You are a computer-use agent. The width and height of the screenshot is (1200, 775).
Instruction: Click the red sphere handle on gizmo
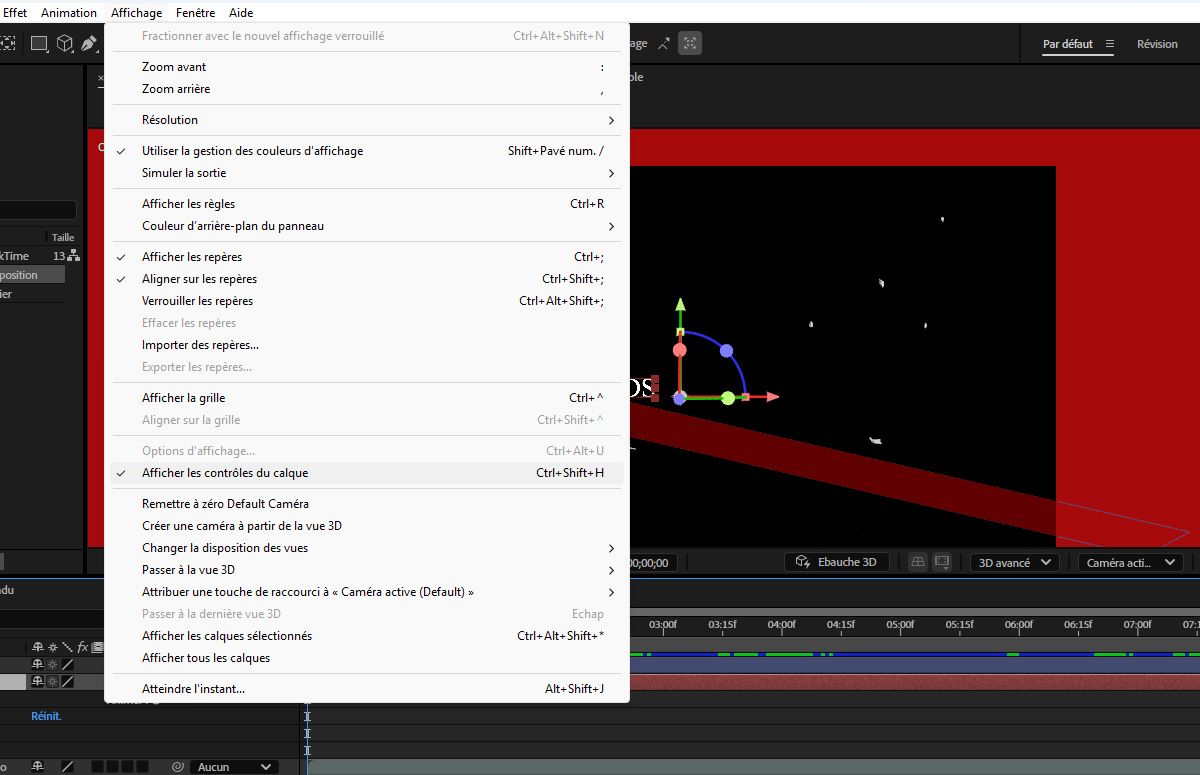point(680,350)
